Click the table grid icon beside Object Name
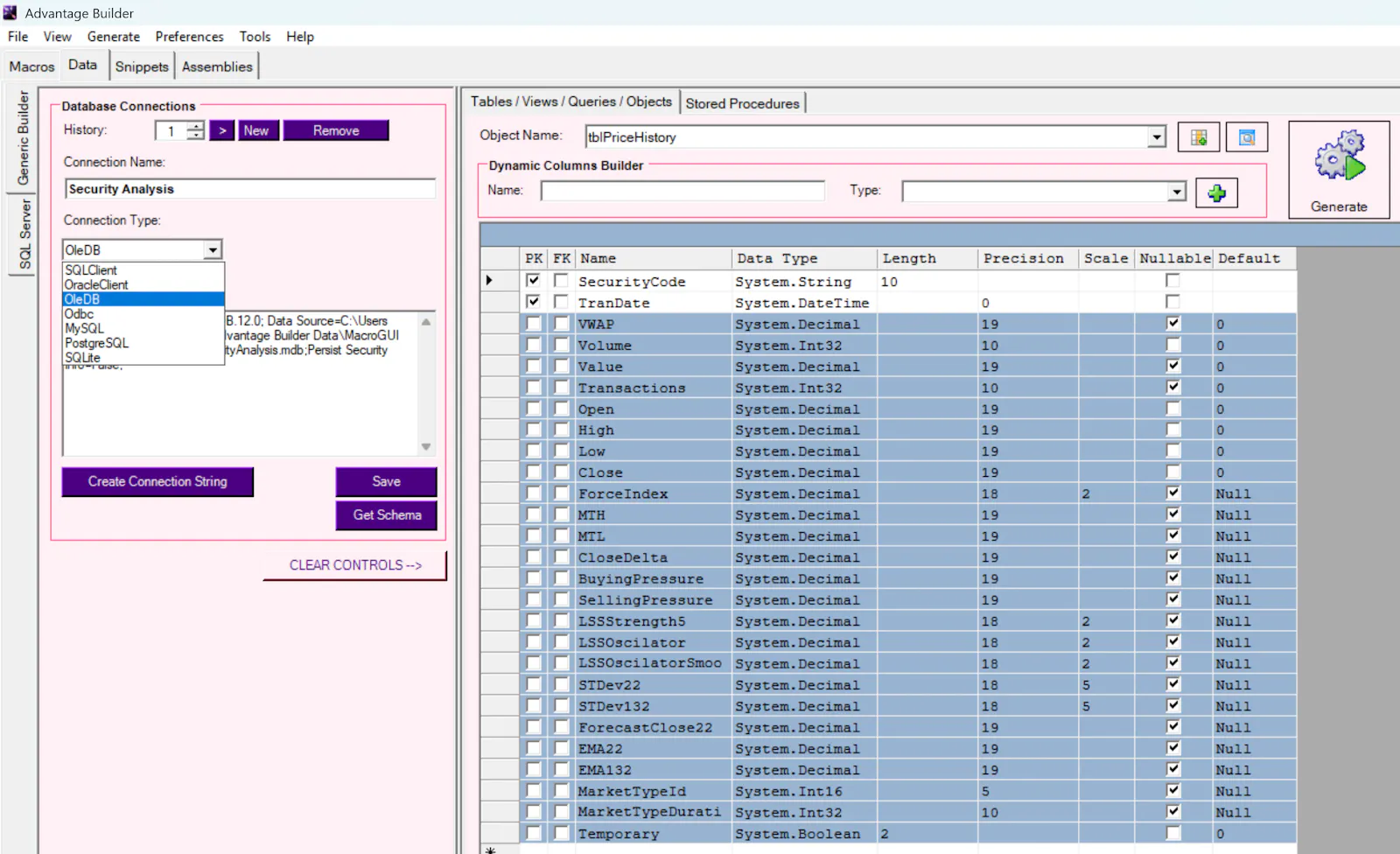 click(x=1199, y=137)
